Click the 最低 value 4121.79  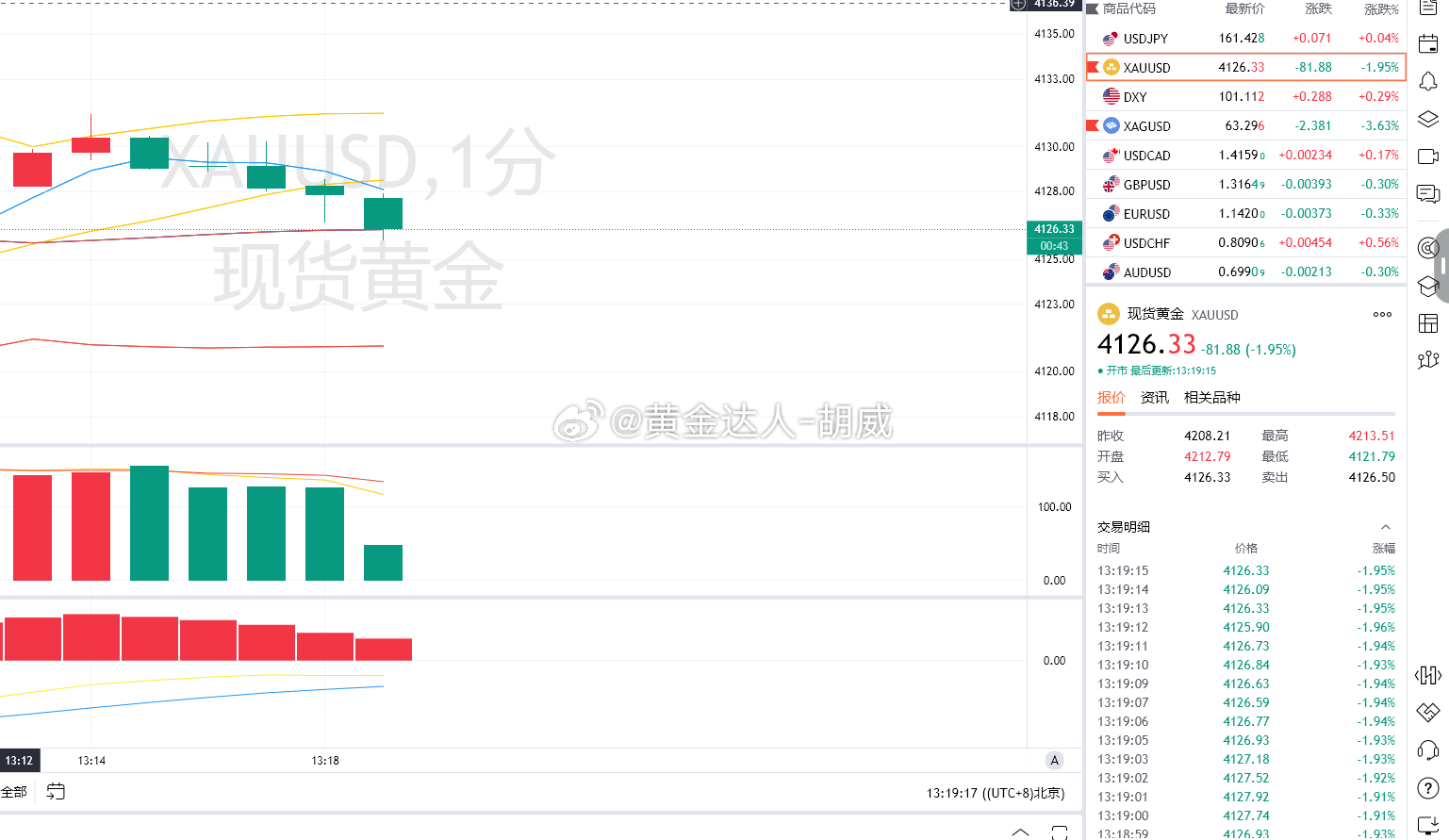click(x=1372, y=456)
